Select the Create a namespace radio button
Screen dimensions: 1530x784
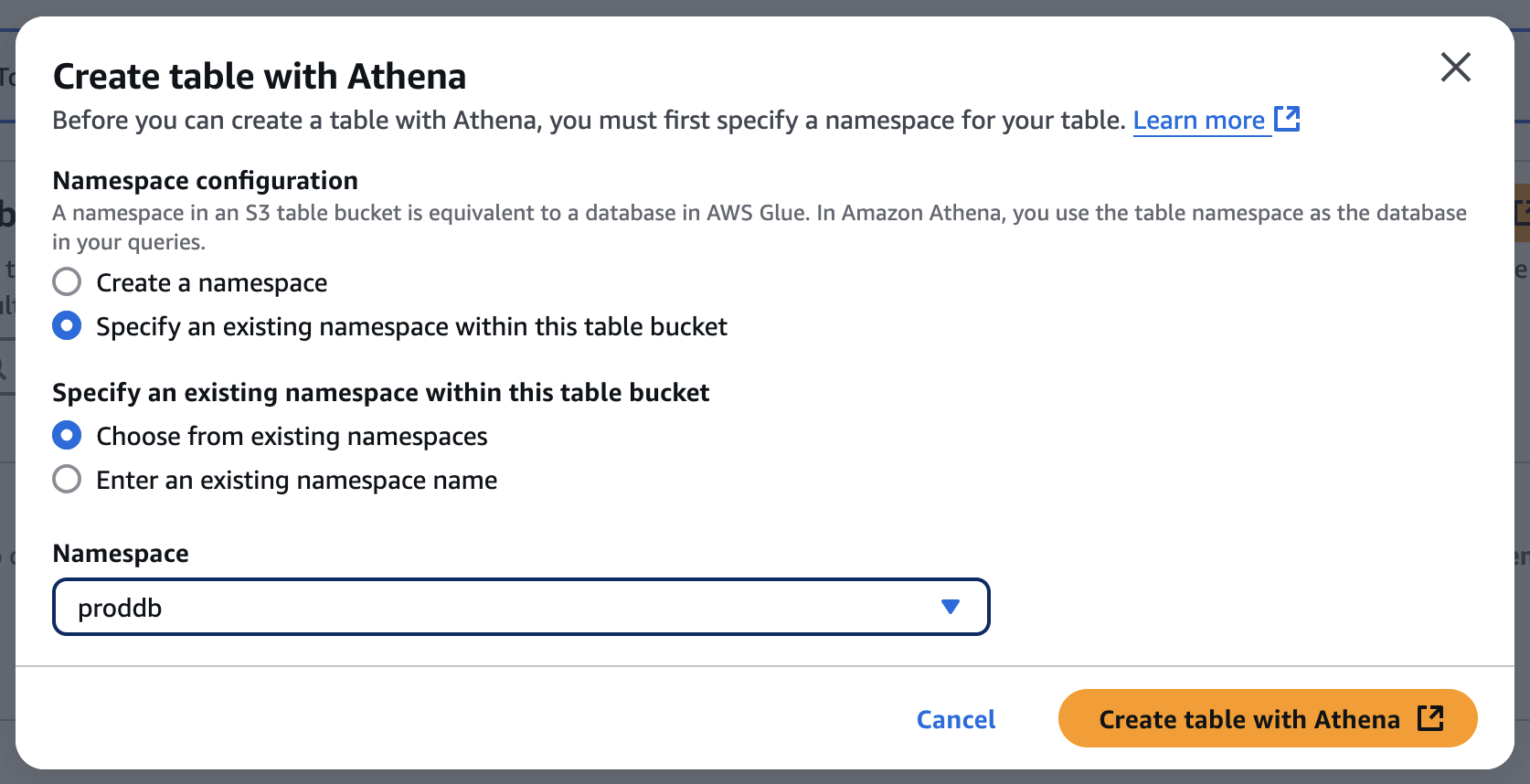(67, 282)
